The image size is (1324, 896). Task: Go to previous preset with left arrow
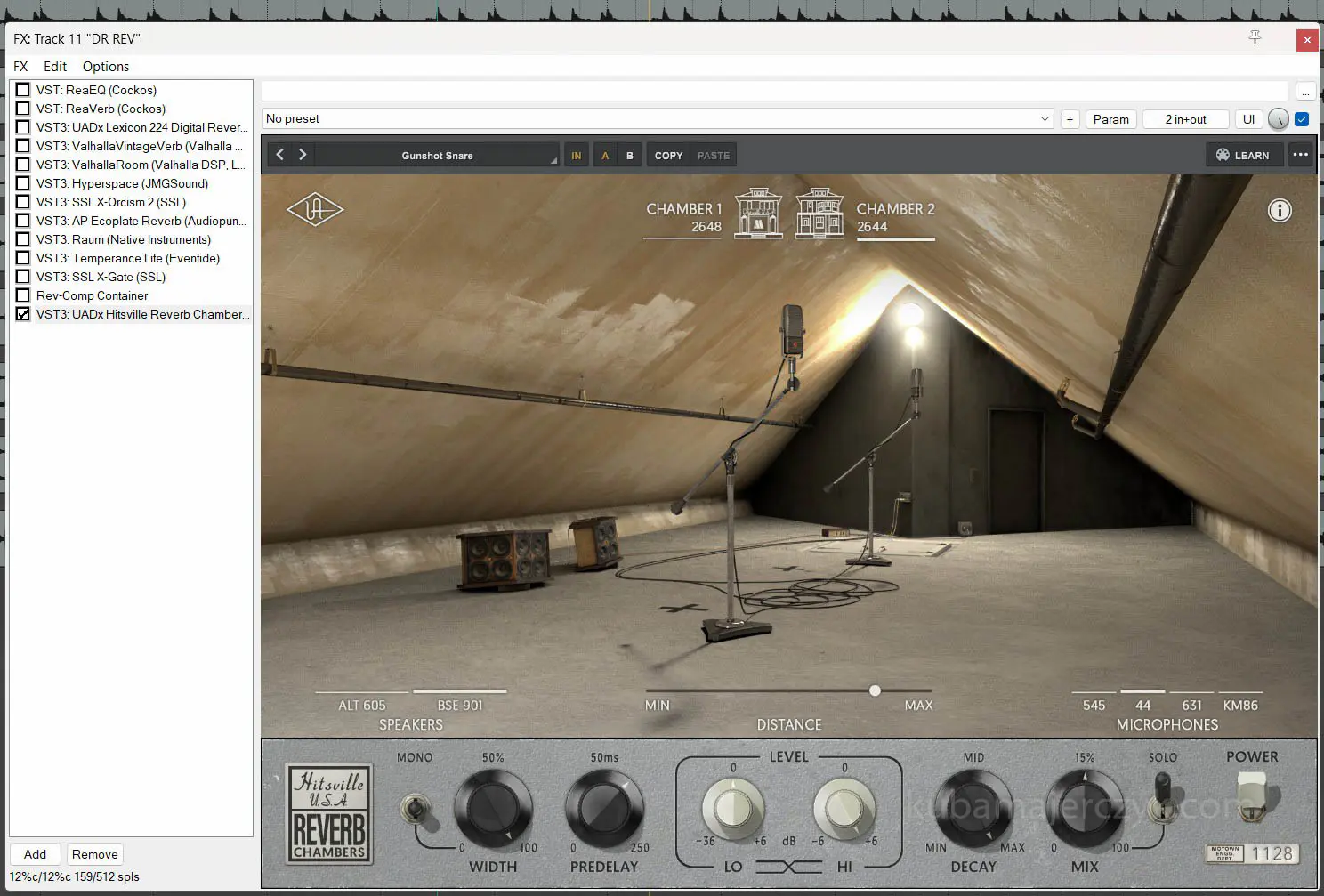pos(280,155)
